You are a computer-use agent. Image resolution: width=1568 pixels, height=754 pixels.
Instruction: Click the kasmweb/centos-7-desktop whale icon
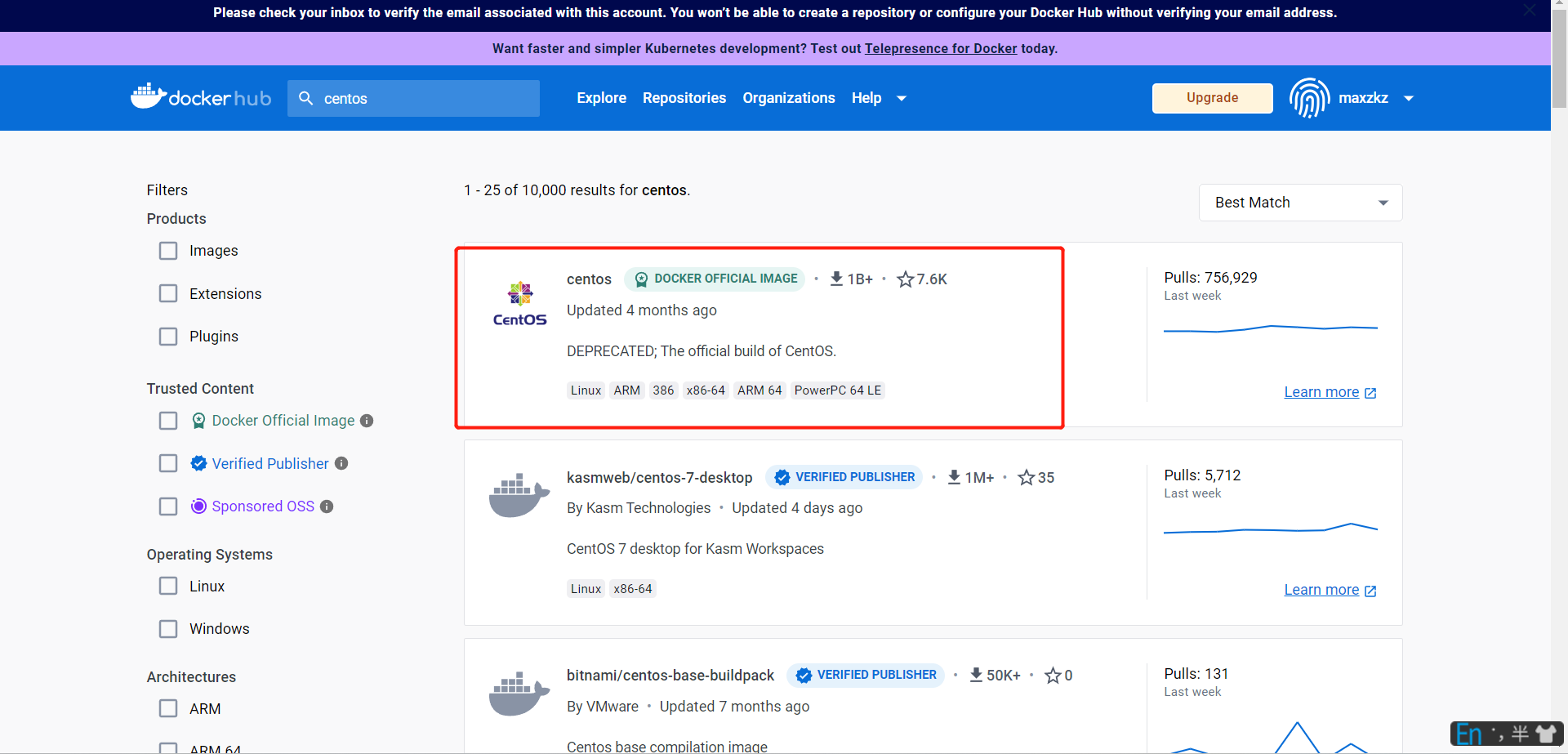point(519,495)
